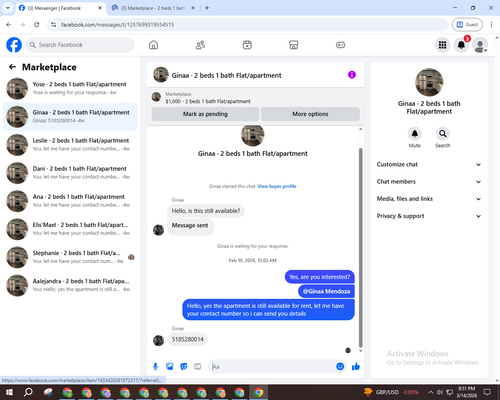
Task: Expand Customize chat section
Action: coord(429,164)
